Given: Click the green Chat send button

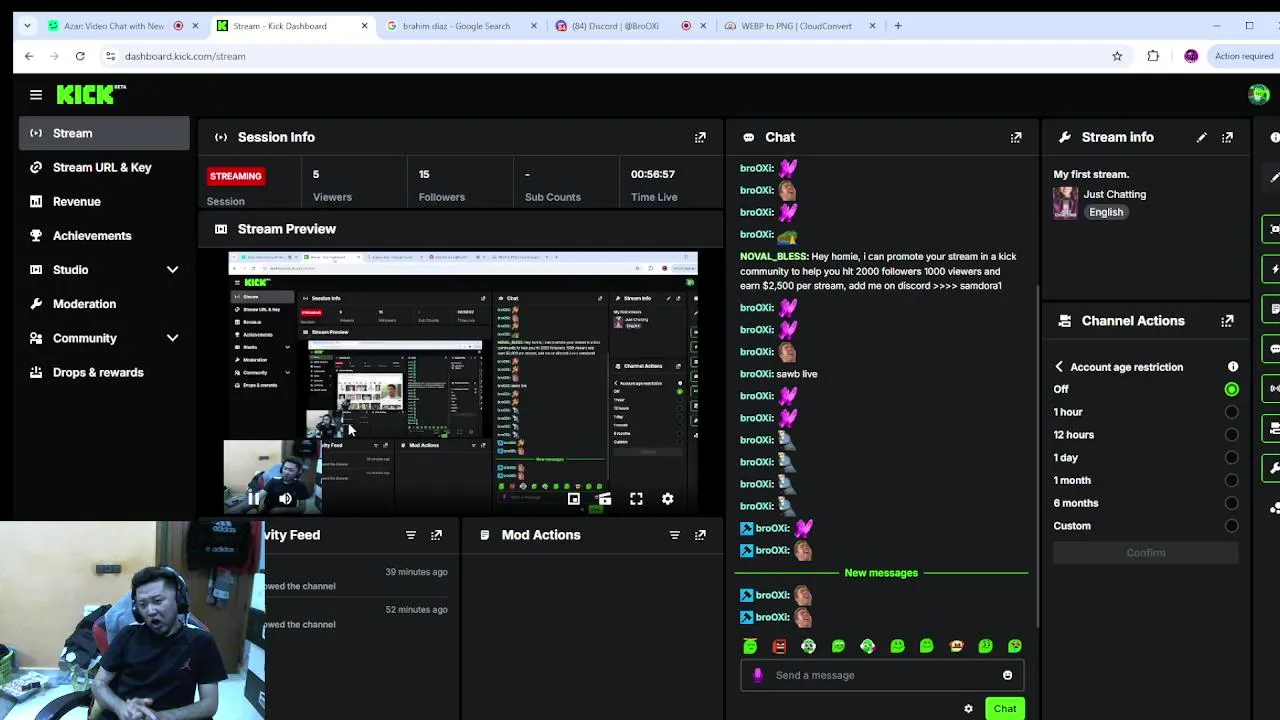Looking at the screenshot, I should point(1004,709).
